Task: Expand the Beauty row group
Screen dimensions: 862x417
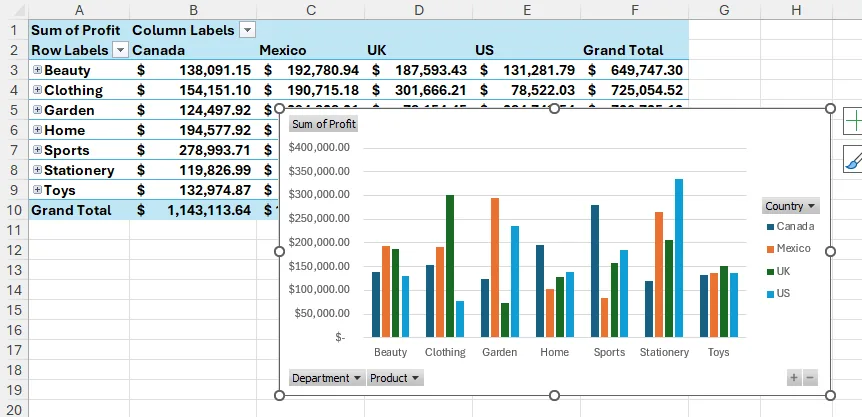Action: tap(37, 70)
